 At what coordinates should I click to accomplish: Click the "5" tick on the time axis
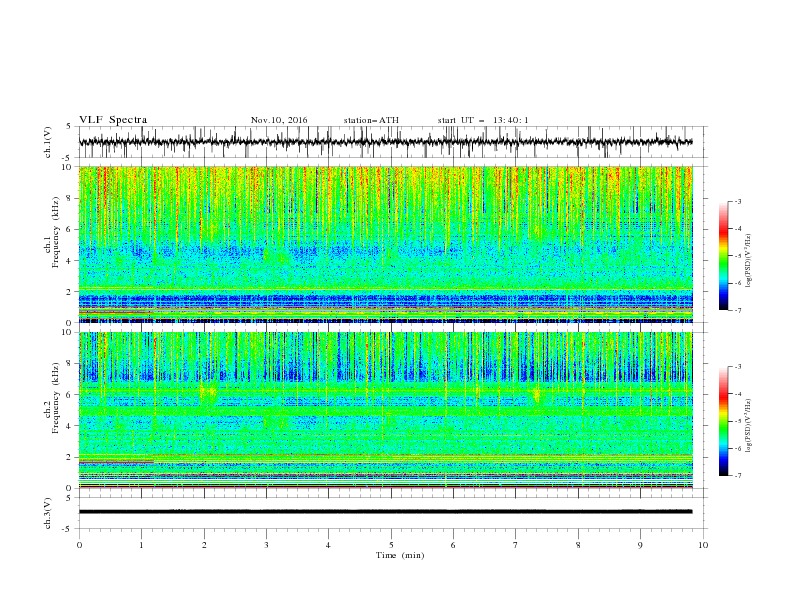pyautogui.click(x=391, y=545)
